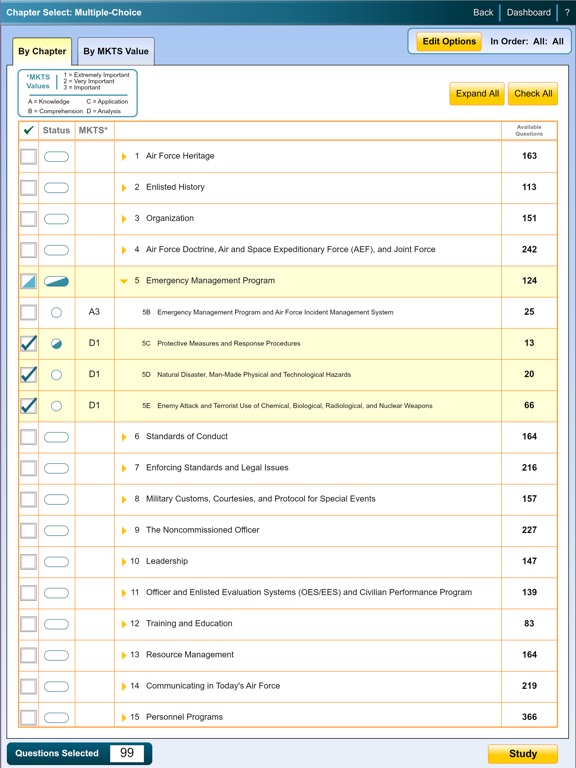Click the Standards of Conduct chapter title

[x=187, y=436]
